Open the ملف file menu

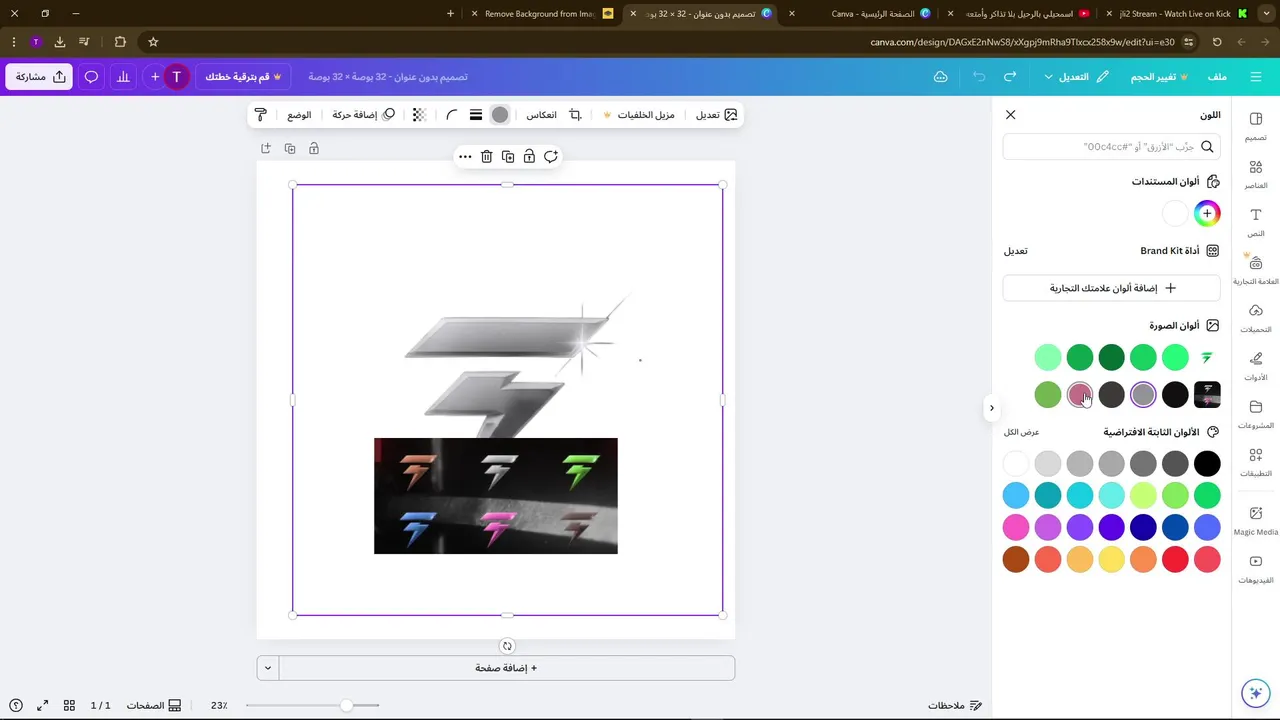(x=1217, y=77)
